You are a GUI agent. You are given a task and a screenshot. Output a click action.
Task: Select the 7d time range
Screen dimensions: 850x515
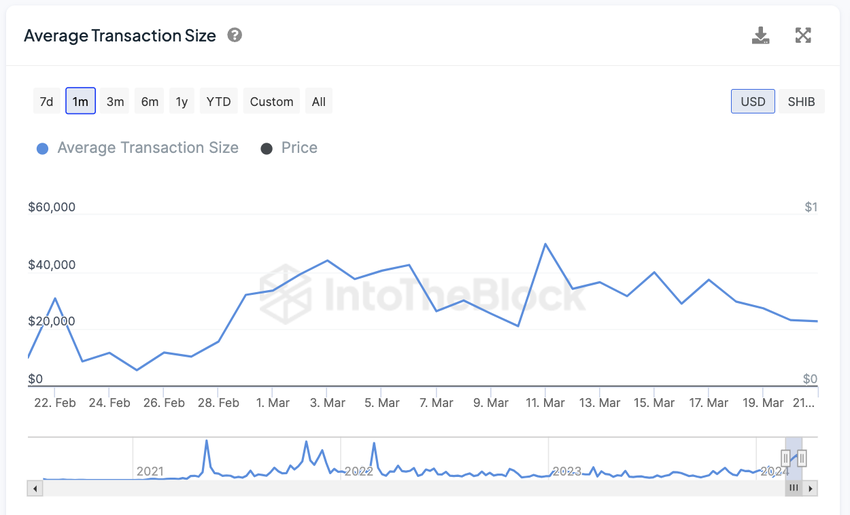coord(46,101)
